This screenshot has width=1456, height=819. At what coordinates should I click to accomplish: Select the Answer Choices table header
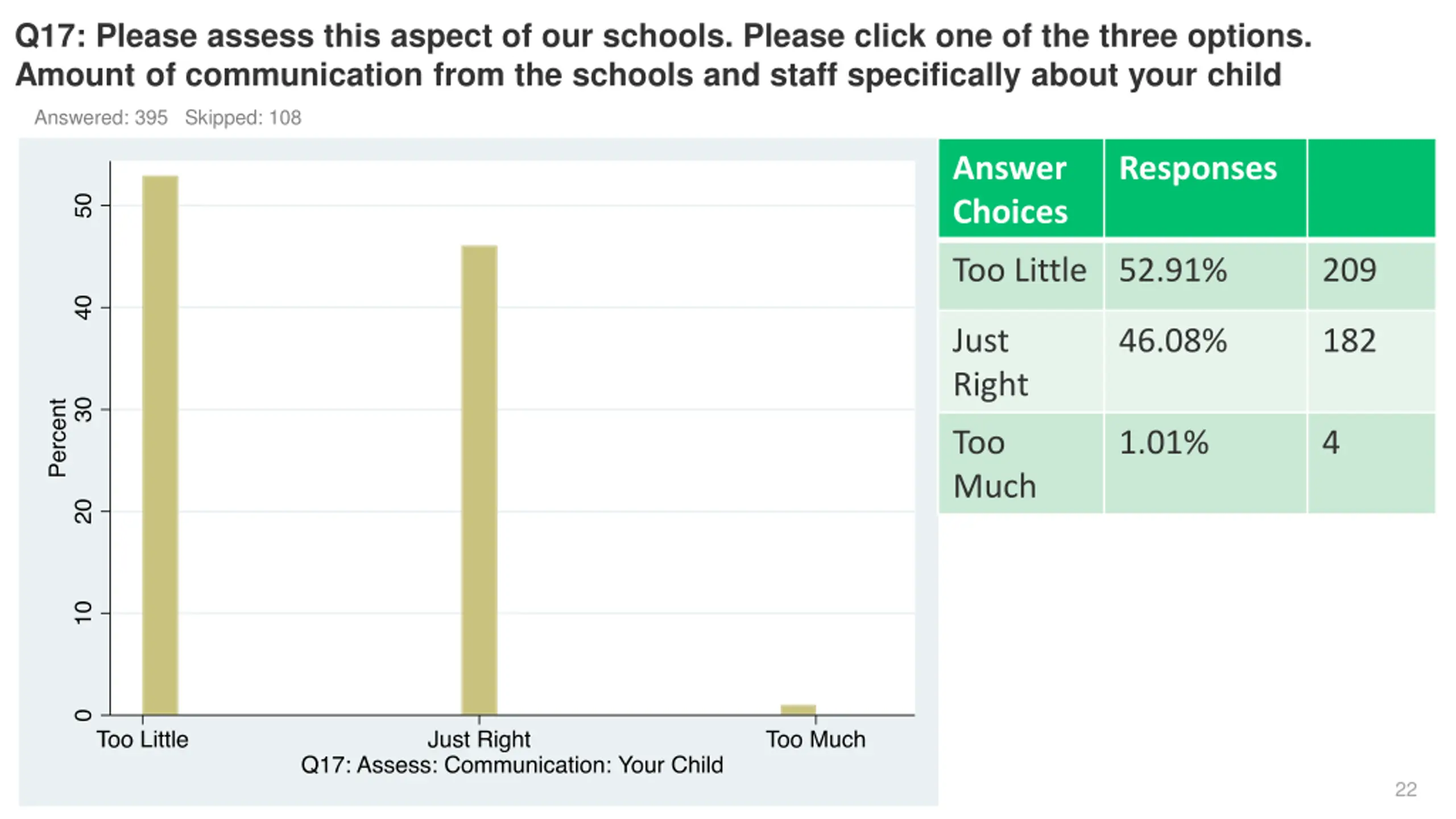coord(1021,188)
